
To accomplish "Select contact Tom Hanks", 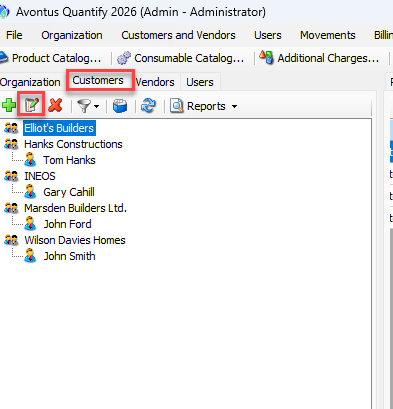I will tap(69, 160).
